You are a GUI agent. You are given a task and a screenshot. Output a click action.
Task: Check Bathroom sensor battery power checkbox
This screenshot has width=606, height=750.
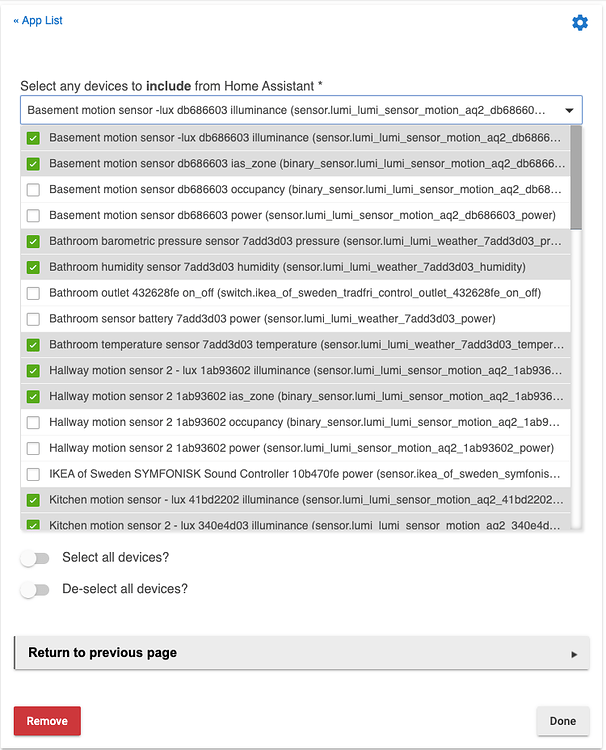point(34,319)
